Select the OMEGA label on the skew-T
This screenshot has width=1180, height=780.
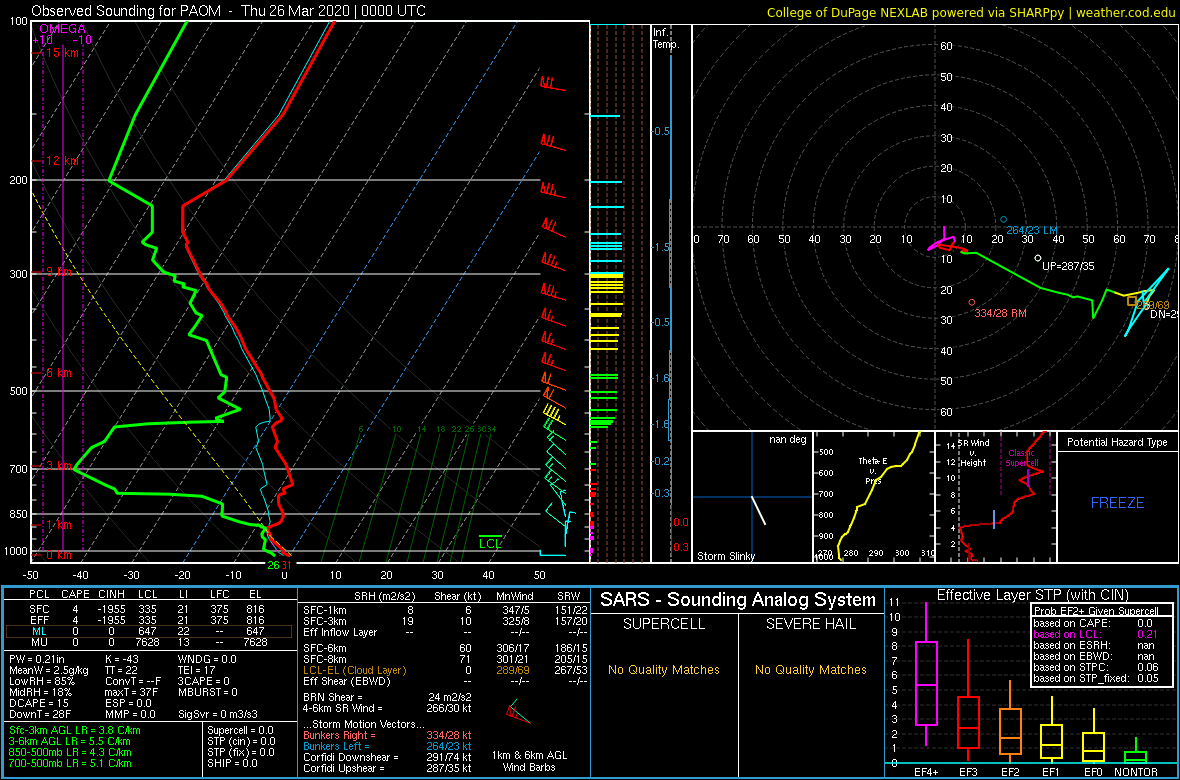[62, 29]
